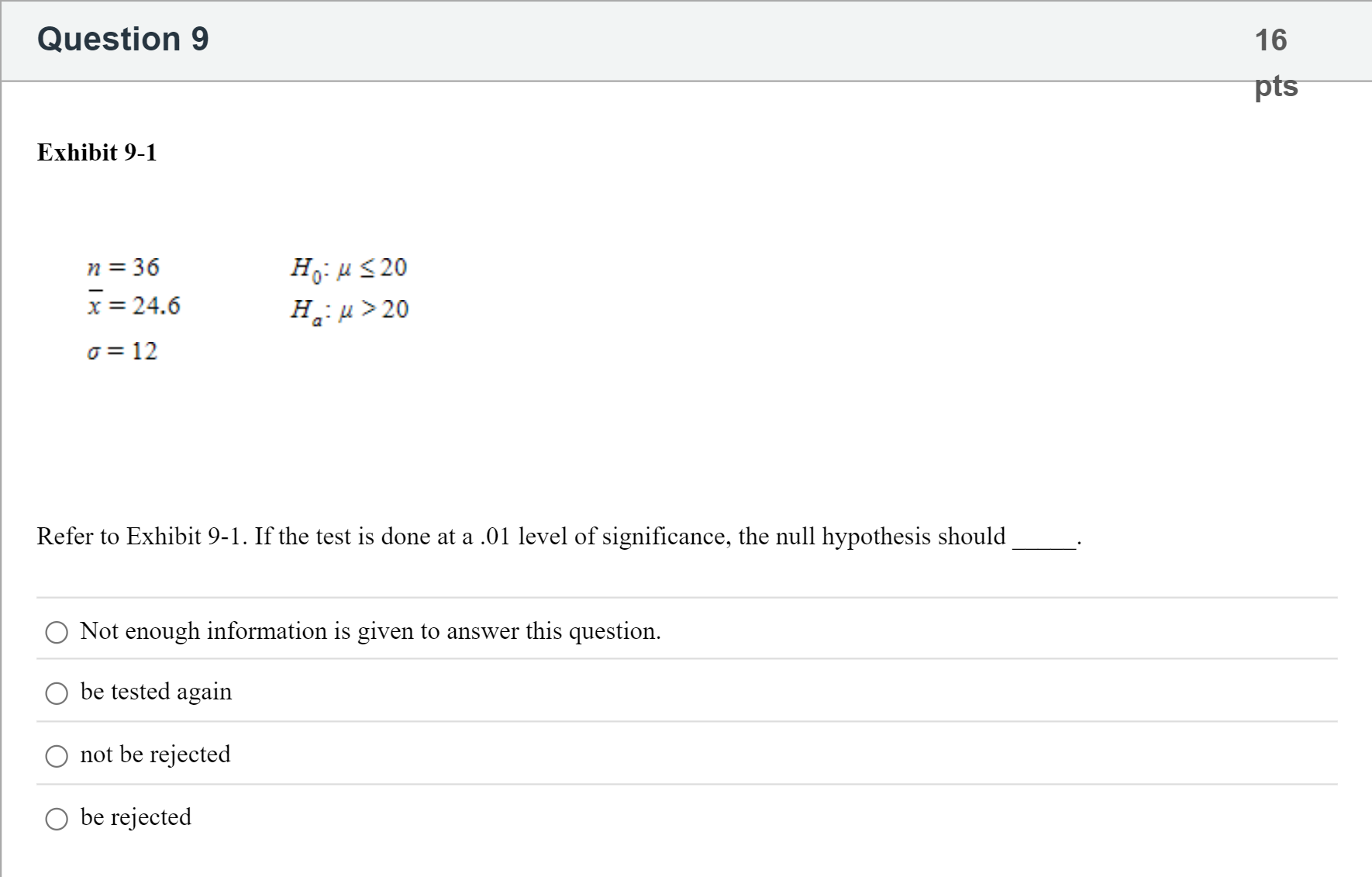The image size is (1372, 877).
Task: Click the 'be rejected' answer label text
Action: click(136, 817)
